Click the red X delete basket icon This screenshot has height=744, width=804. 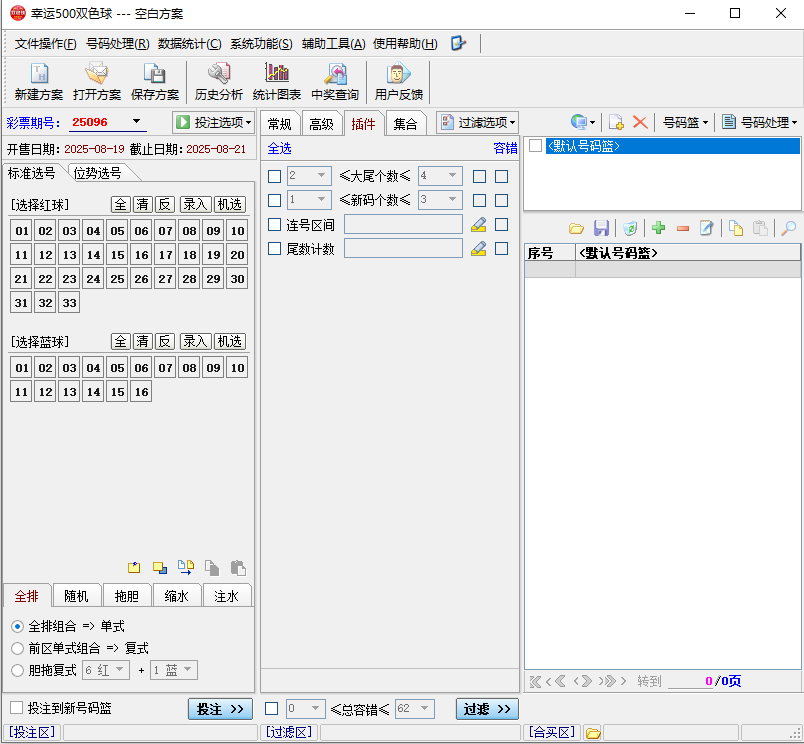pos(640,122)
